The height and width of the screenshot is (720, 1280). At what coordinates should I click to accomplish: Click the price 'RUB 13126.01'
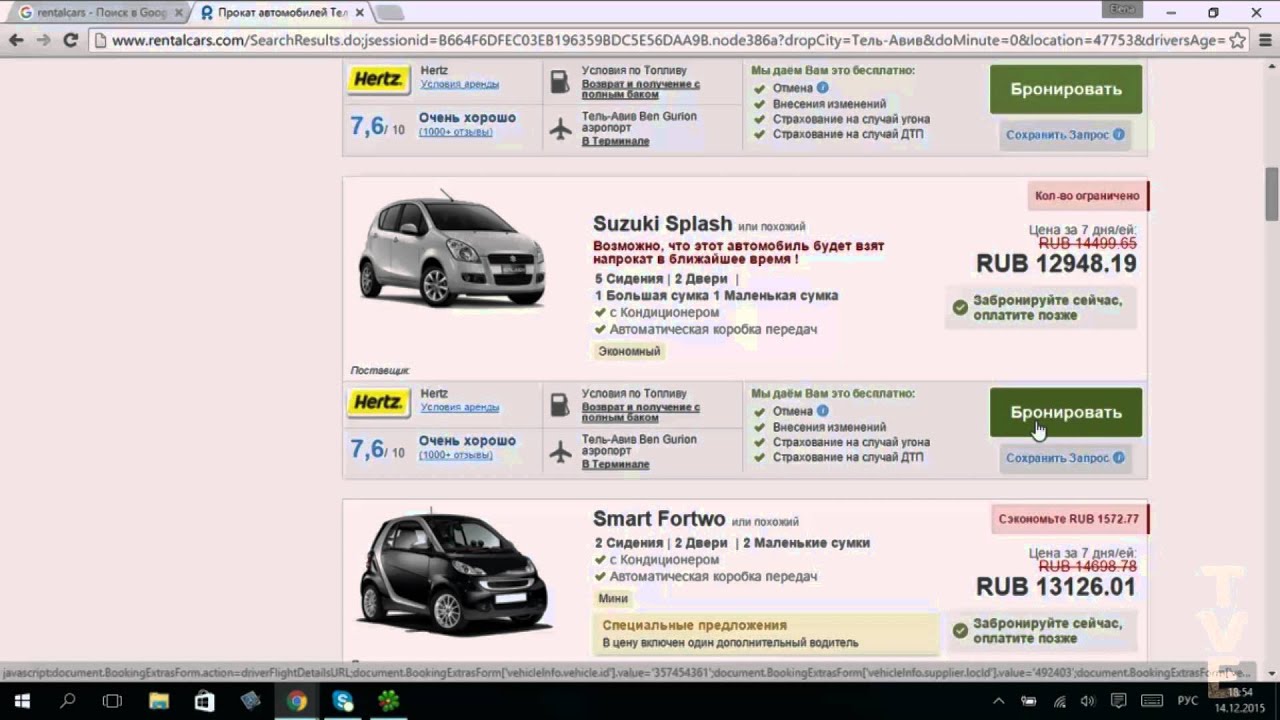tap(1056, 587)
